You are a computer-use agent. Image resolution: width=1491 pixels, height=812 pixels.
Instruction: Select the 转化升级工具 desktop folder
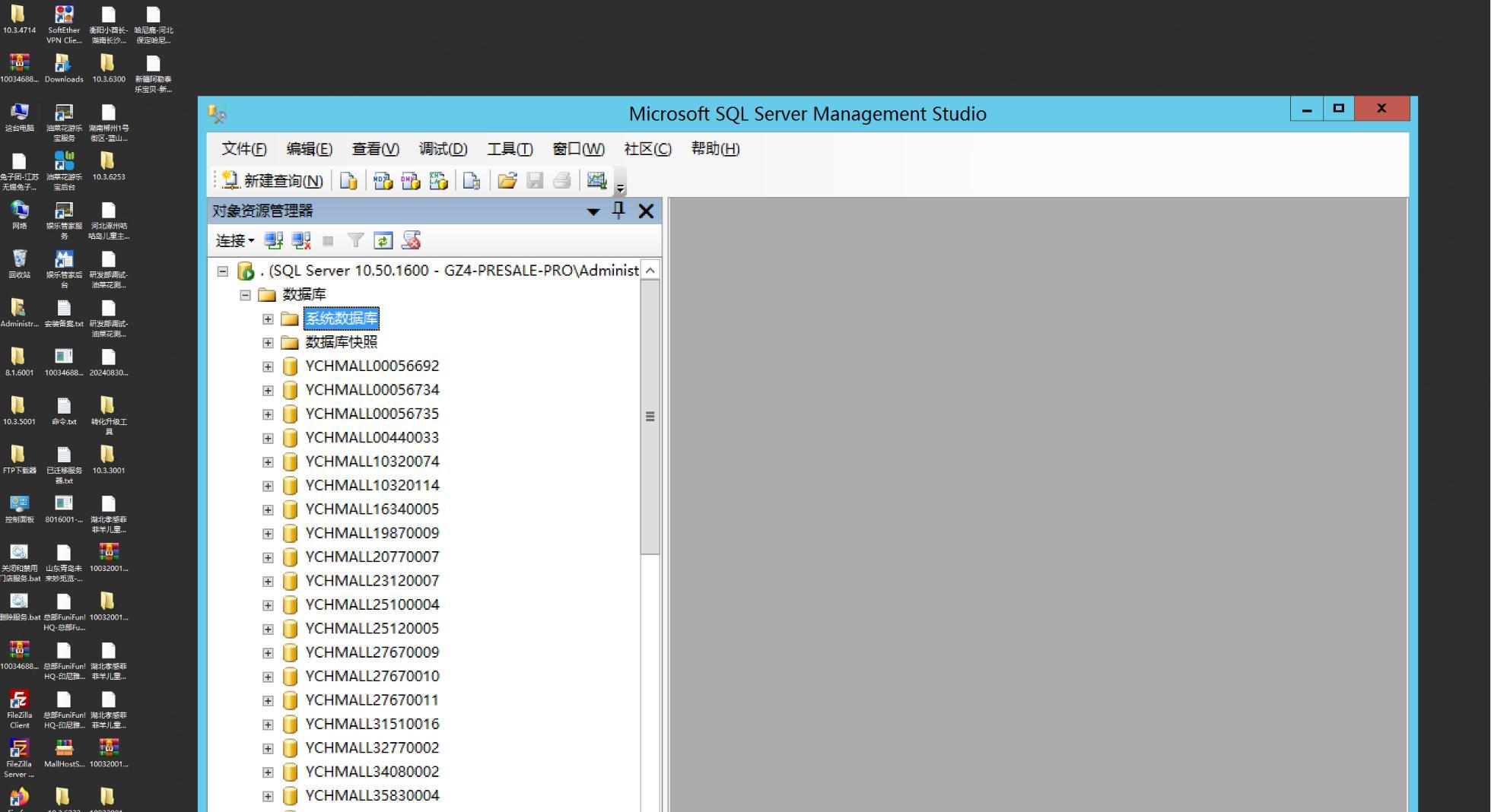pos(108,415)
